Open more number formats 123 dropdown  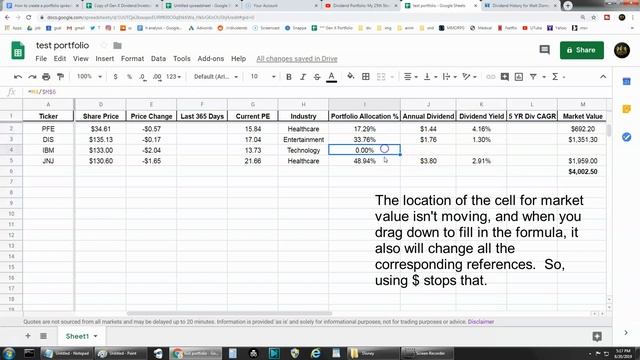click(173, 77)
